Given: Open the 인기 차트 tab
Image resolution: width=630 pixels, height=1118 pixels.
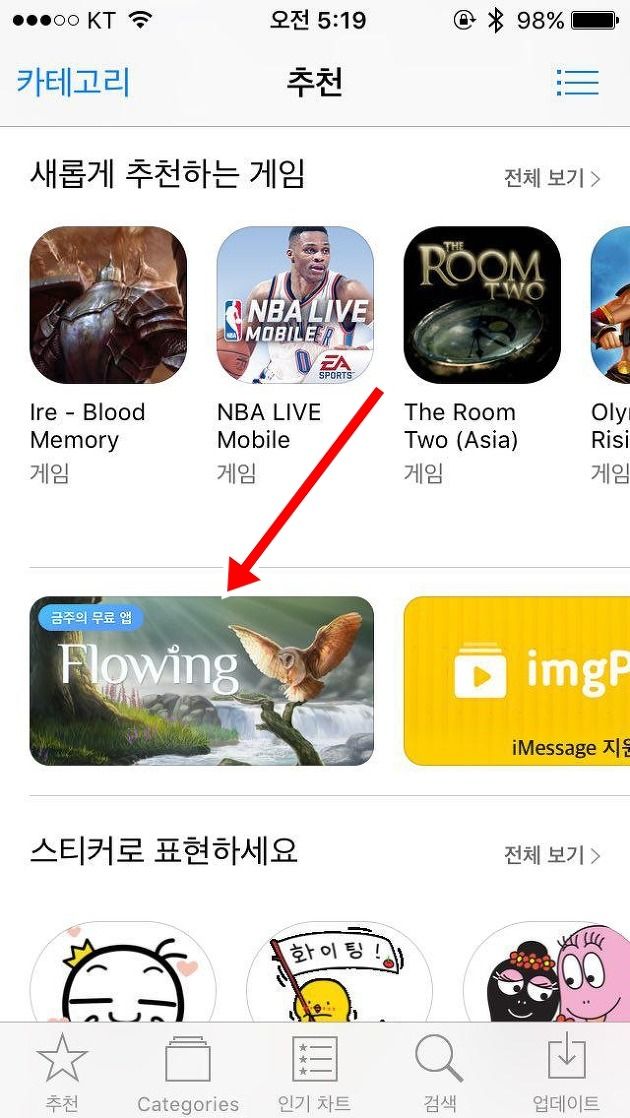Looking at the screenshot, I should (x=314, y=1072).
